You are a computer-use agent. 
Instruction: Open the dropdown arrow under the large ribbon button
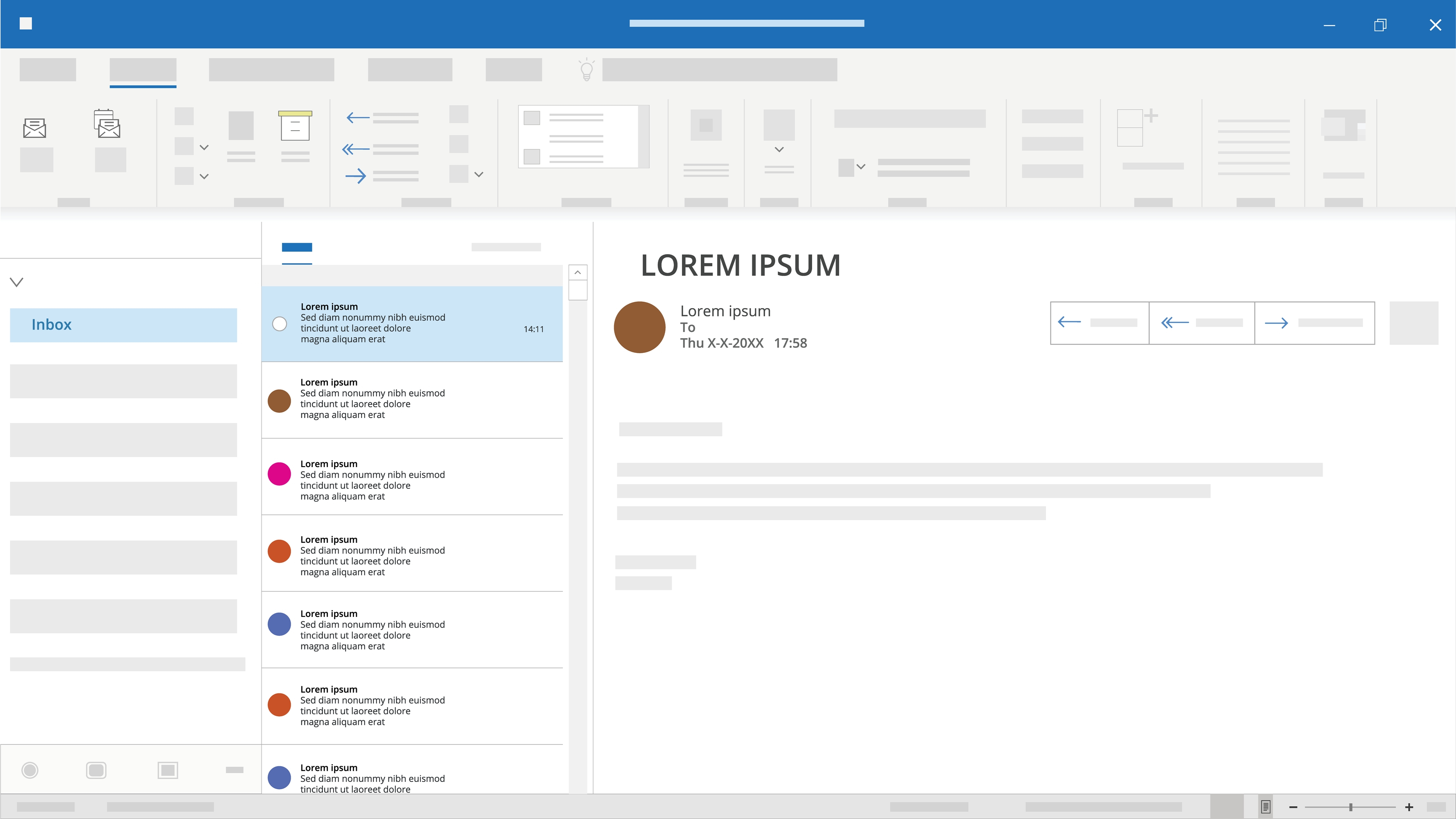pyautogui.click(x=779, y=150)
